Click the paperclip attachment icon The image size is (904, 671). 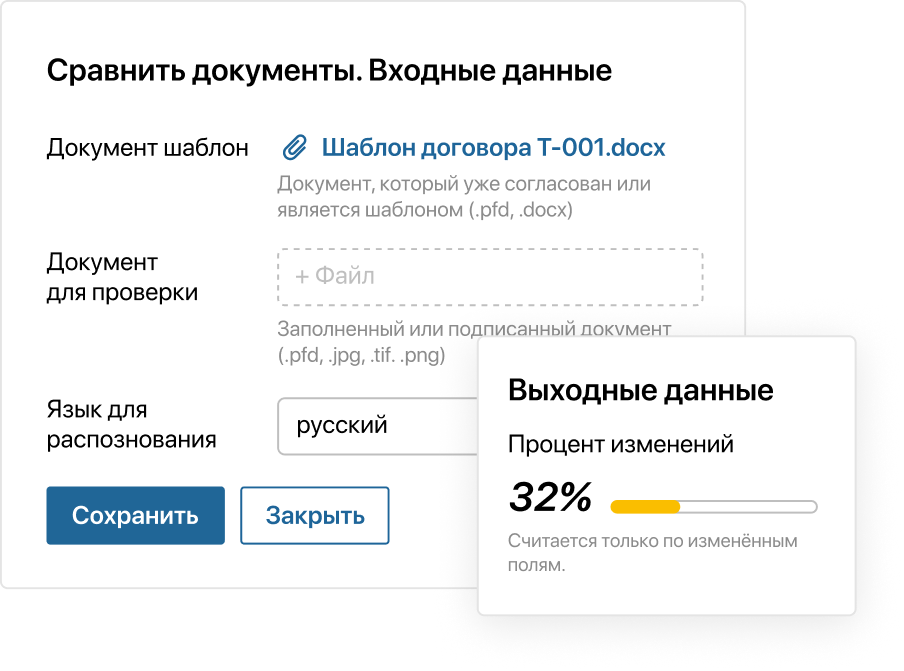point(295,147)
